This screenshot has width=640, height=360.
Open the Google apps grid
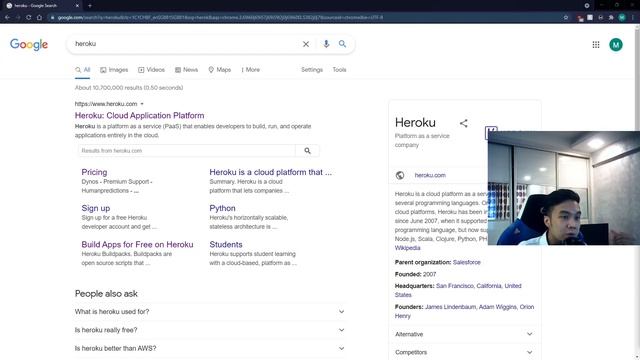pyautogui.click(x=596, y=44)
